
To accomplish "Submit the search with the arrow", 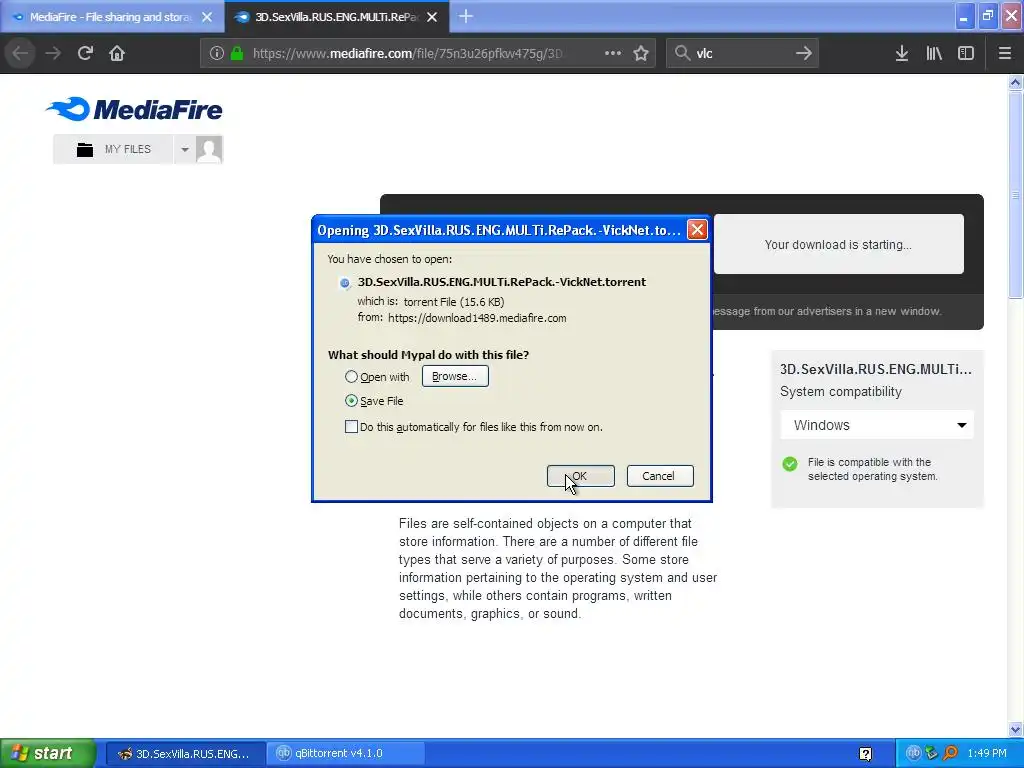I will (x=804, y=53).
